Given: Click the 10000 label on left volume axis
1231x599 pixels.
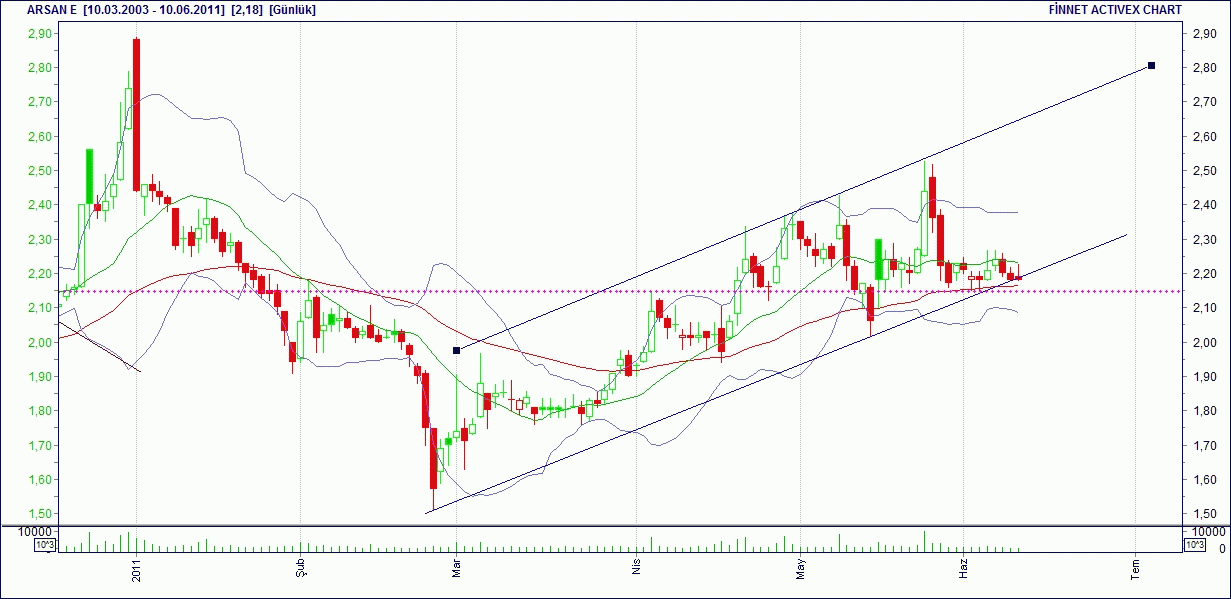Looking at the screenshot, I should (x=36, y=531).
